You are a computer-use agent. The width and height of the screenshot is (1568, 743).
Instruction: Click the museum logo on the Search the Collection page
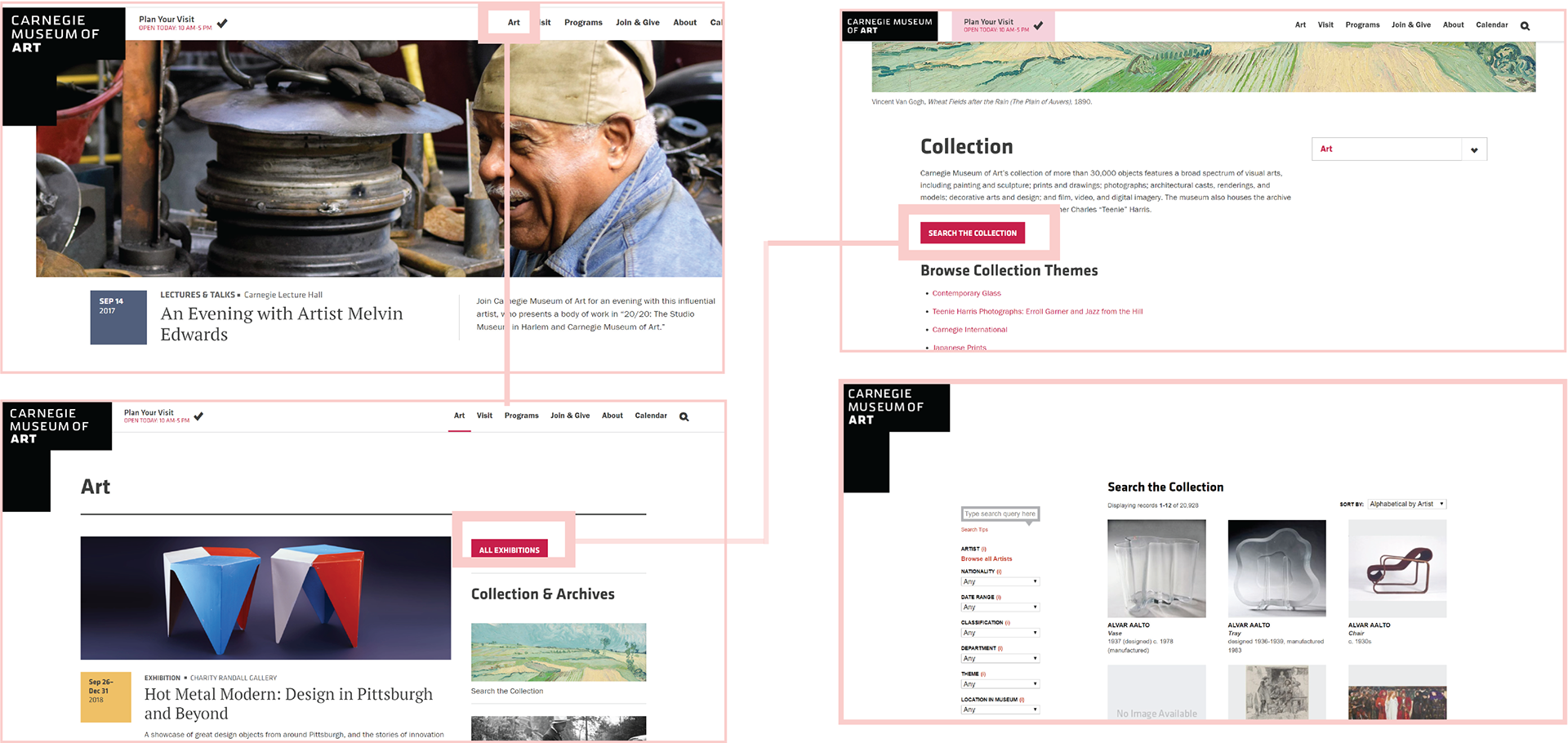pyautogui.click(x=896, y=437)
